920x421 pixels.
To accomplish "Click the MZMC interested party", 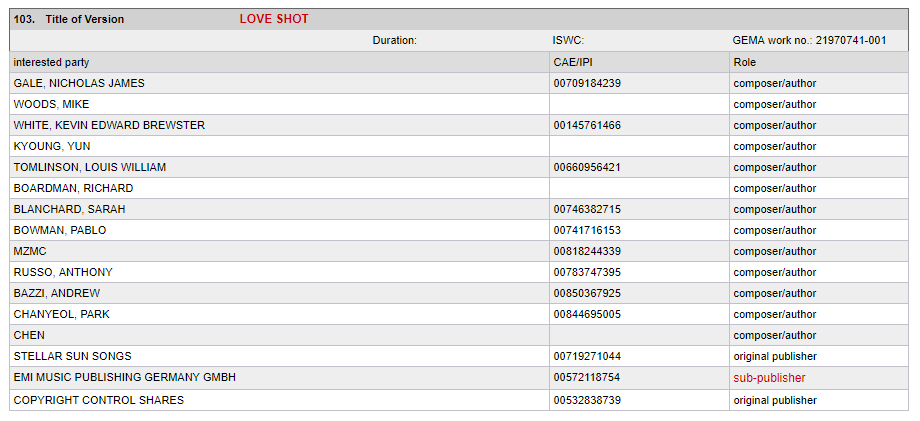I will point(31,251).
